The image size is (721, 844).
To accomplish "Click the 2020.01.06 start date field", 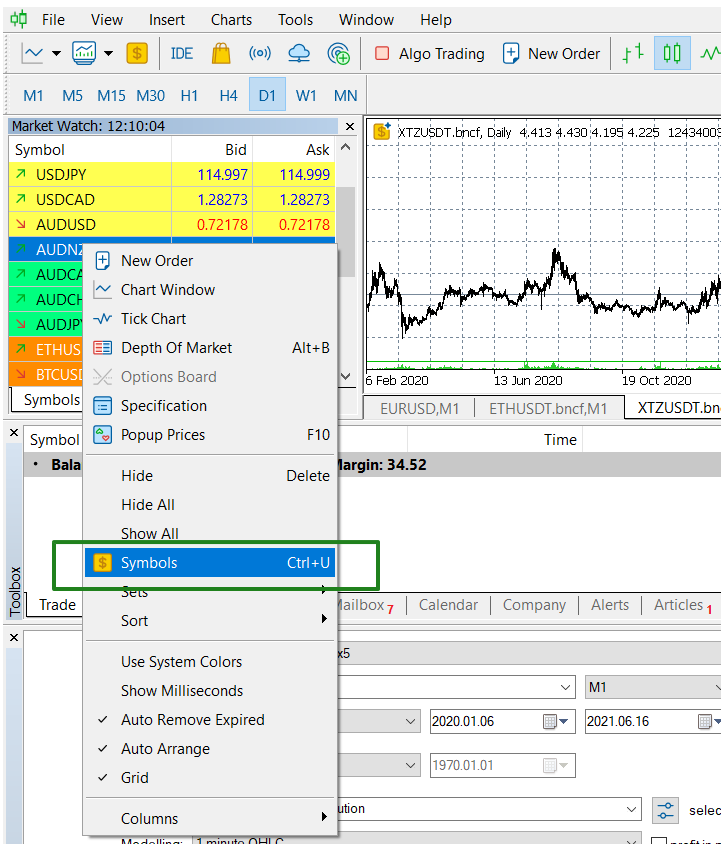I will [x=485, y=722].
